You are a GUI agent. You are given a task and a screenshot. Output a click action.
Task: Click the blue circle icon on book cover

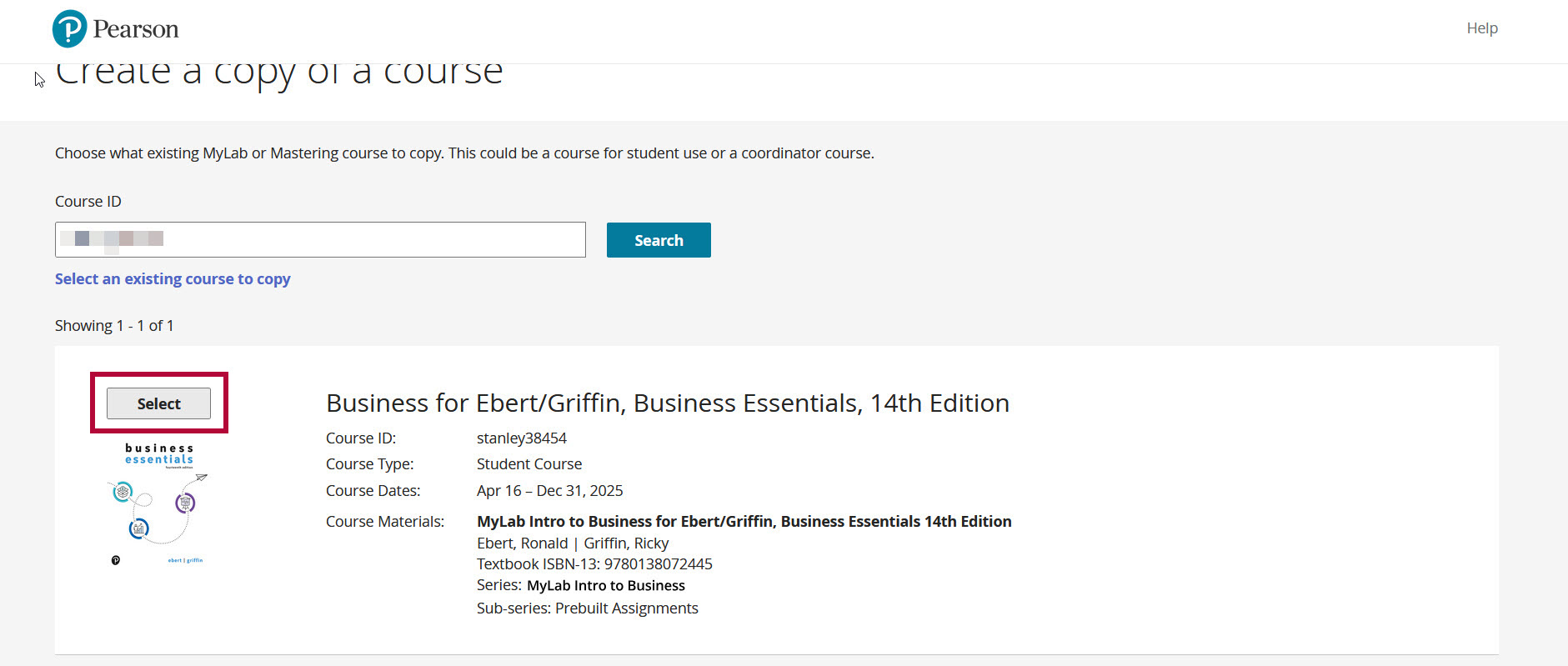[139, 528]
